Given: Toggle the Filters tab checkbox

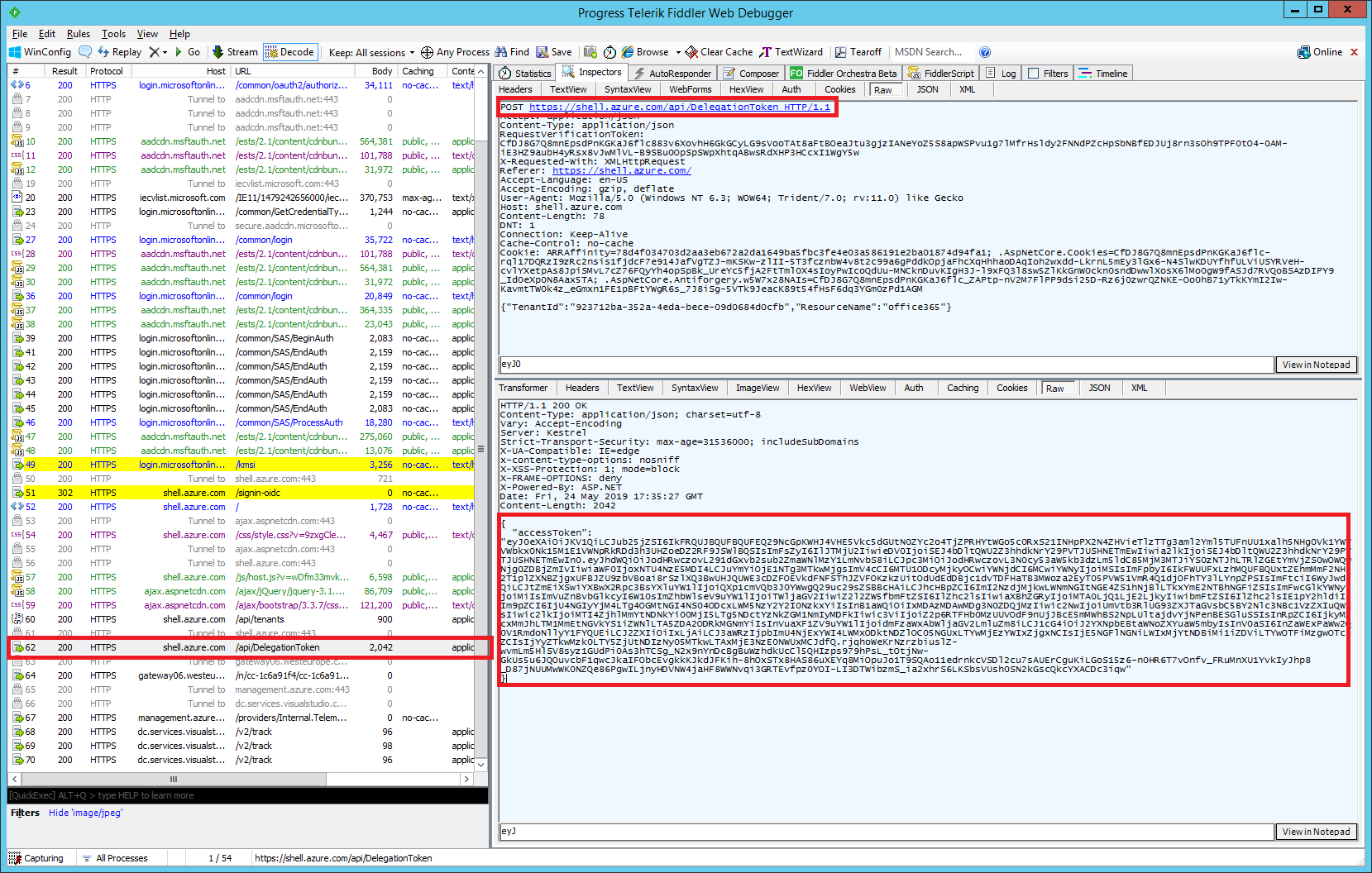Looking at the screenshot, I should pos(1033,74).
